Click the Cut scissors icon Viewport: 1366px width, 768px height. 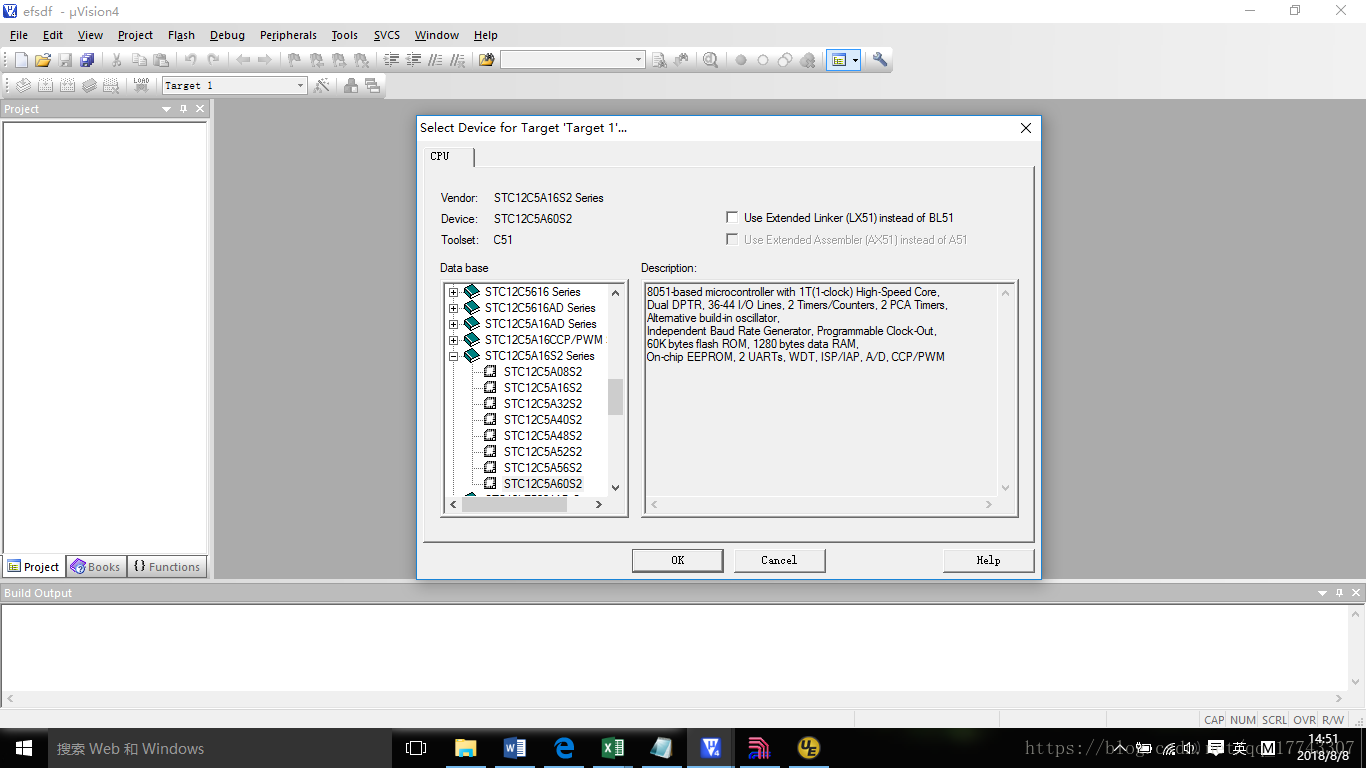[117, 60]
